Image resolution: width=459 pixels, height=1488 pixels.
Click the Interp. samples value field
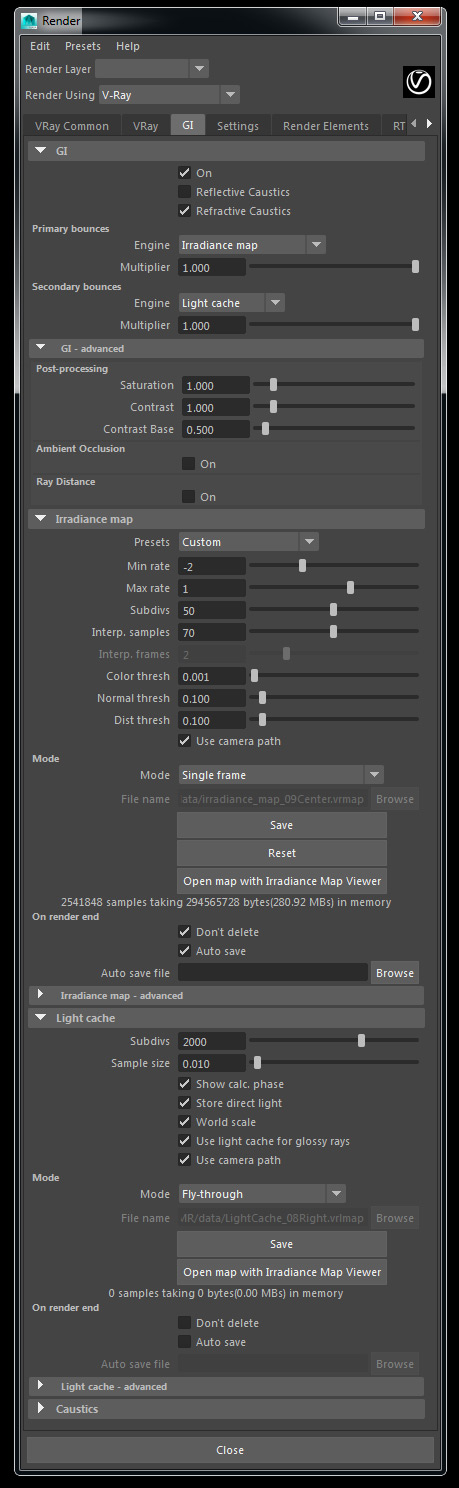coord(212,632)
